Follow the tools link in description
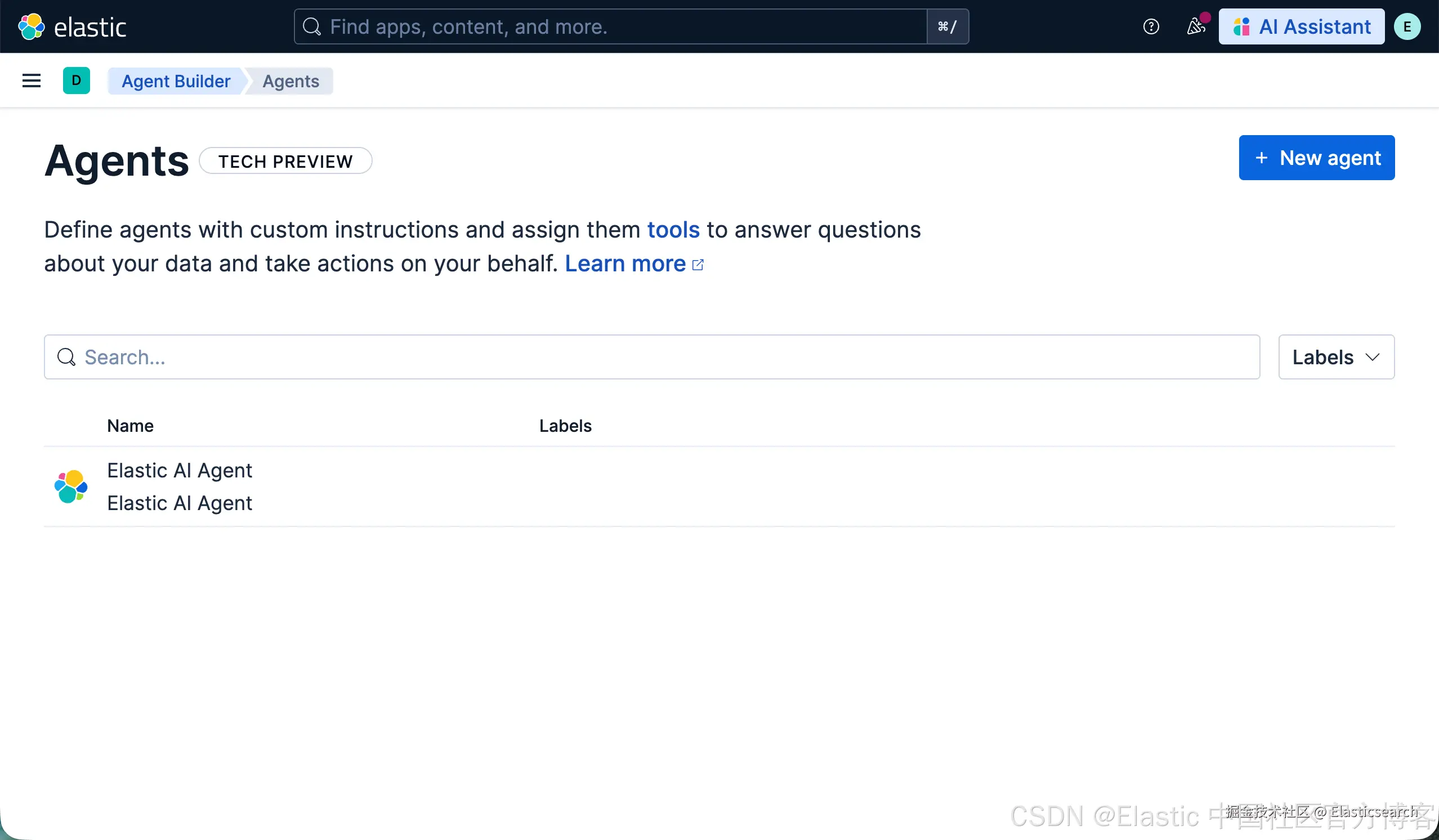1439x840 pixels. pos(673,230)
